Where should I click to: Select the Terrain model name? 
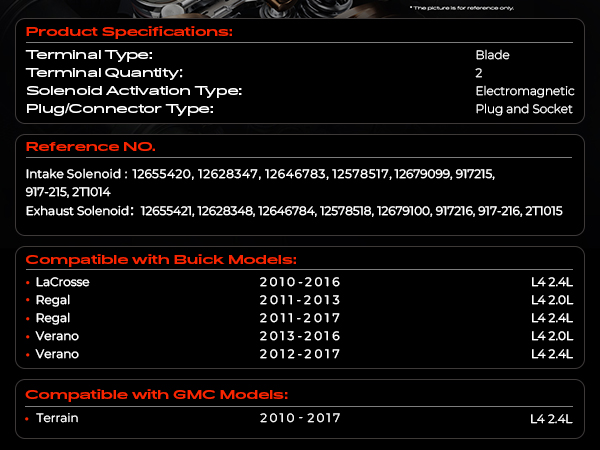(57, 418)
